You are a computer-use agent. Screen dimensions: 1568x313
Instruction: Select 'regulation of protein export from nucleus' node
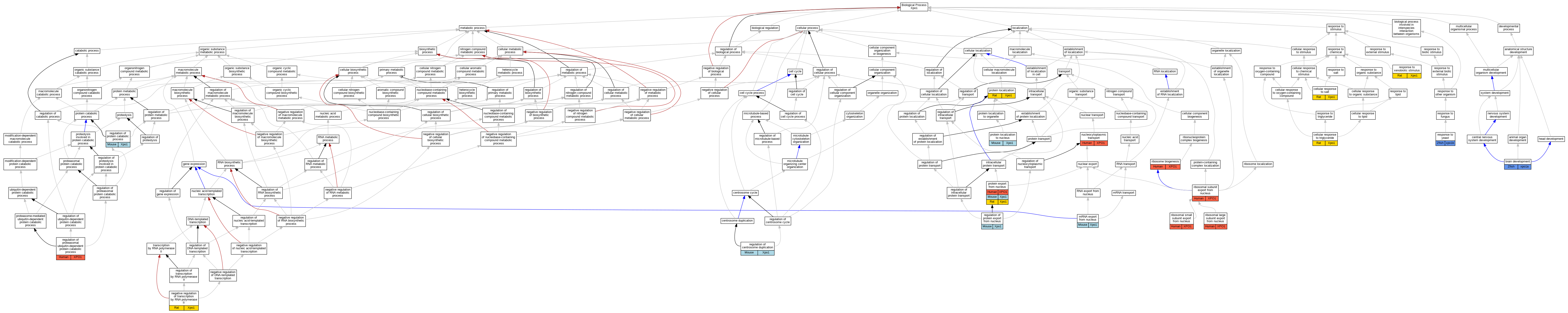992,221
